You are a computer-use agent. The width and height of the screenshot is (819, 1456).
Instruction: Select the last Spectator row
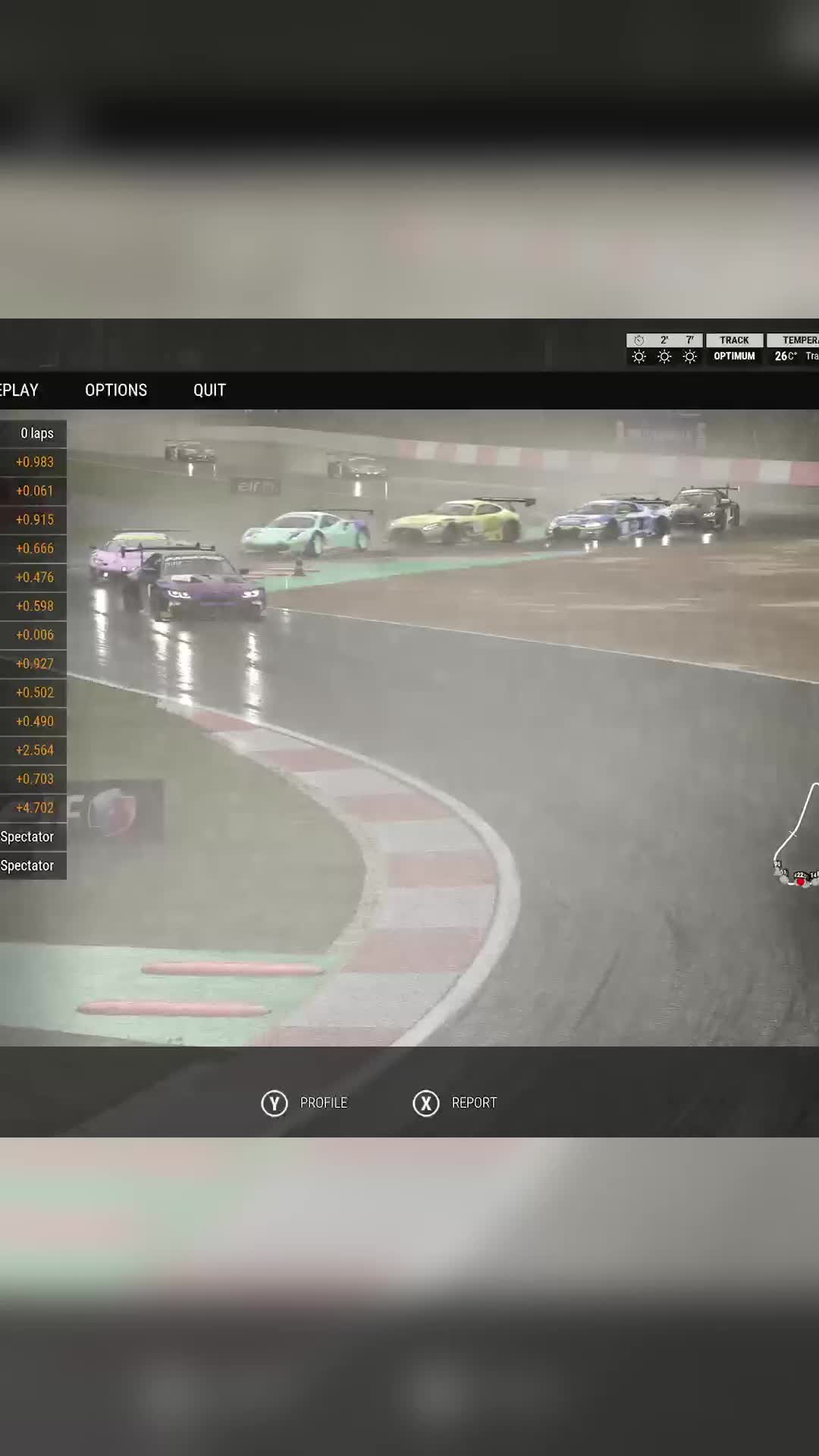(33, 866)
